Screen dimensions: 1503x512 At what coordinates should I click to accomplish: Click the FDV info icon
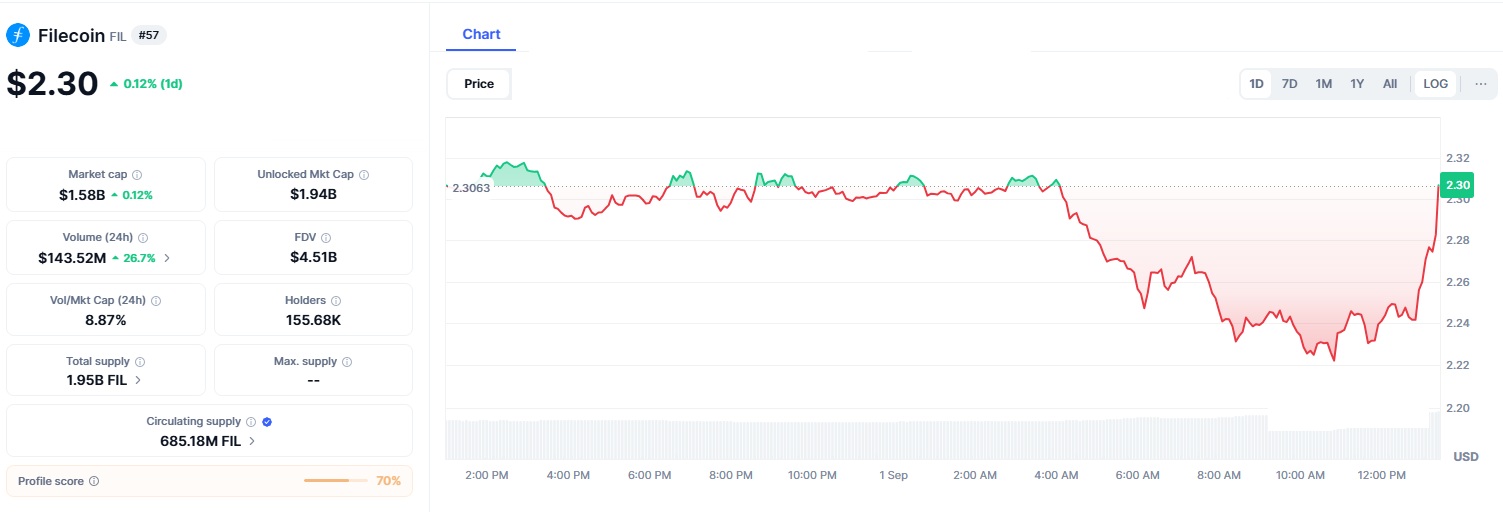[326, 238]
